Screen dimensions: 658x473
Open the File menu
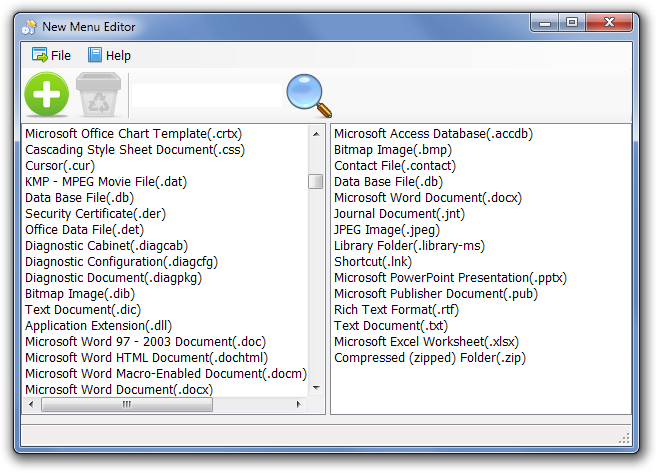(x=51, y=55)
